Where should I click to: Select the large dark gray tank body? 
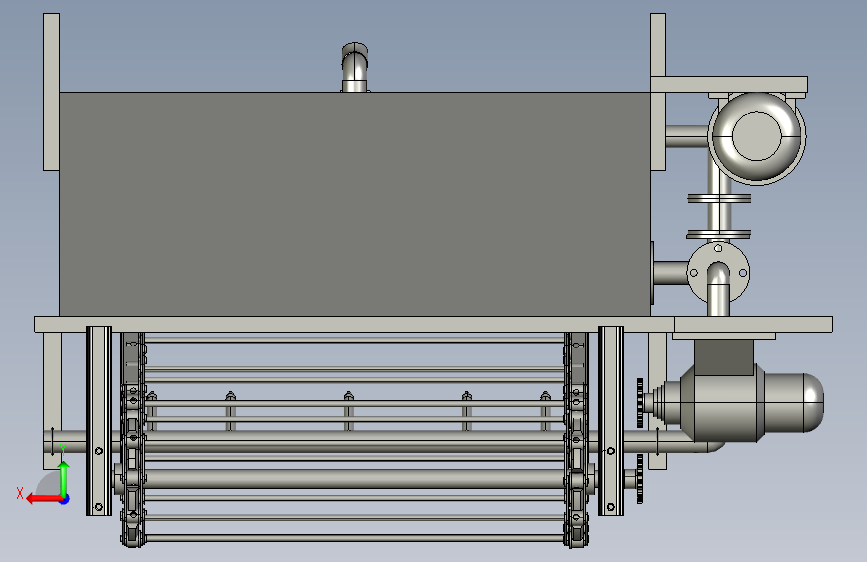coord(354,204)
